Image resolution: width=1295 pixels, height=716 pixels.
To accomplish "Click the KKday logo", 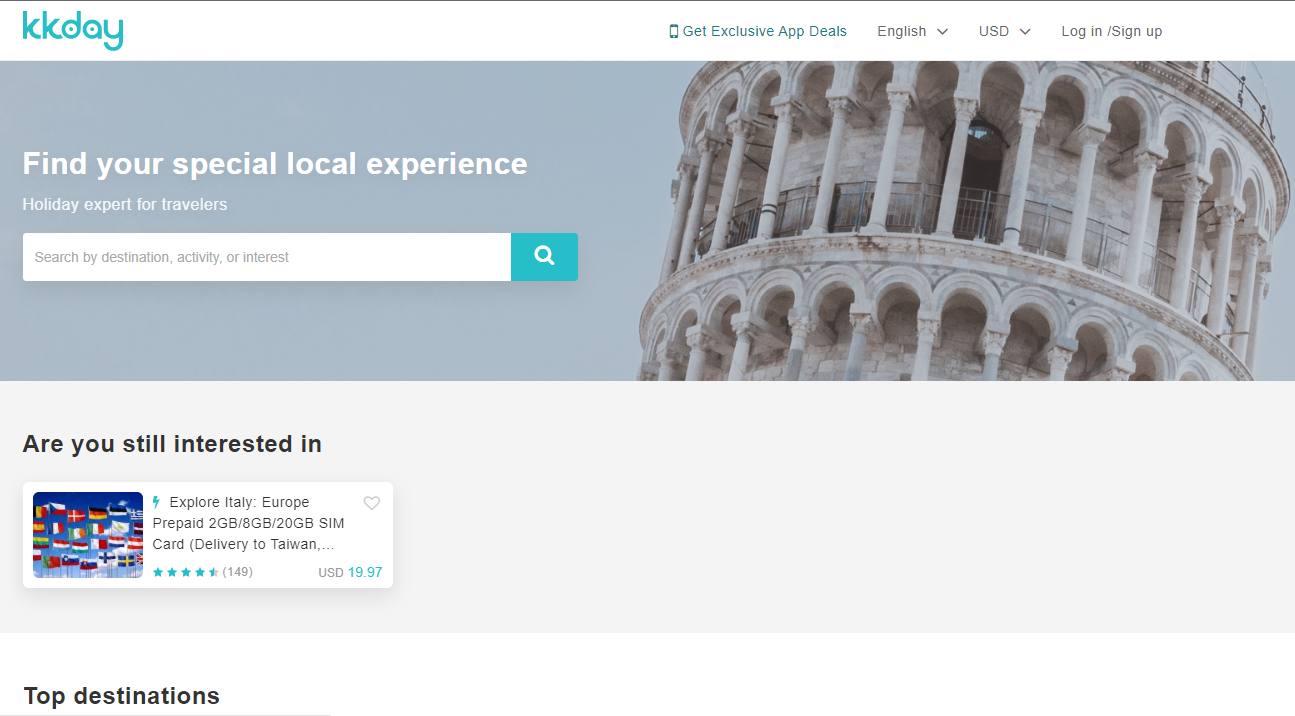I will [x=73, y=31].
